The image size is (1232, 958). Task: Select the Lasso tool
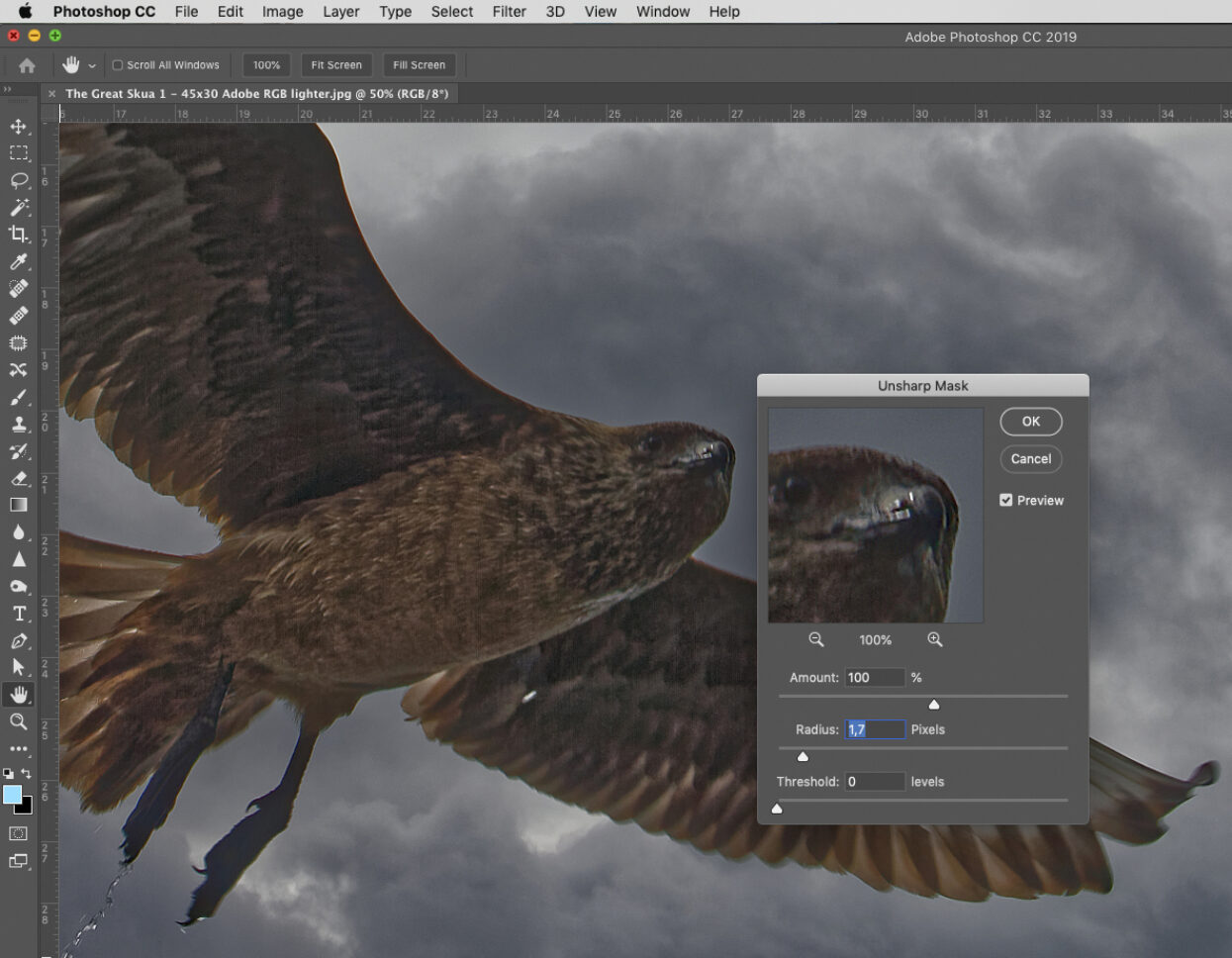pos(19,180)
